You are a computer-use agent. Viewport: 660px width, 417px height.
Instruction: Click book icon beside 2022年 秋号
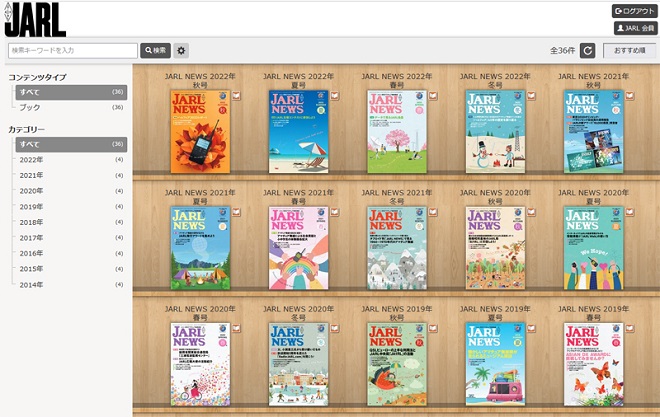click(x=237, y=96)
